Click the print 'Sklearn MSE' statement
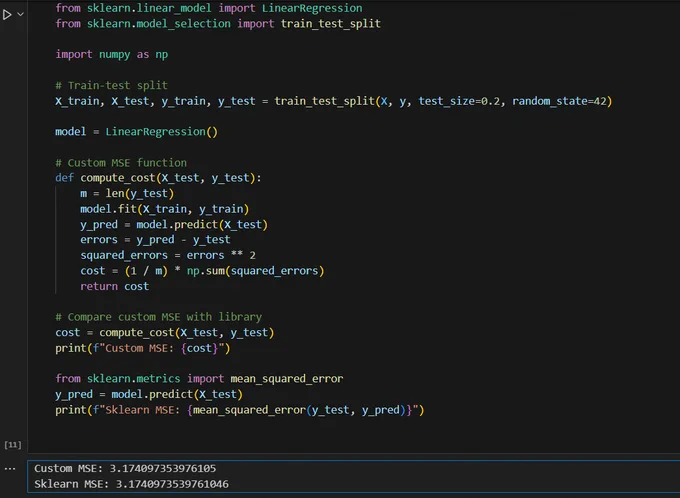Viewport: 680px width, 498px height. coord(239,410)
